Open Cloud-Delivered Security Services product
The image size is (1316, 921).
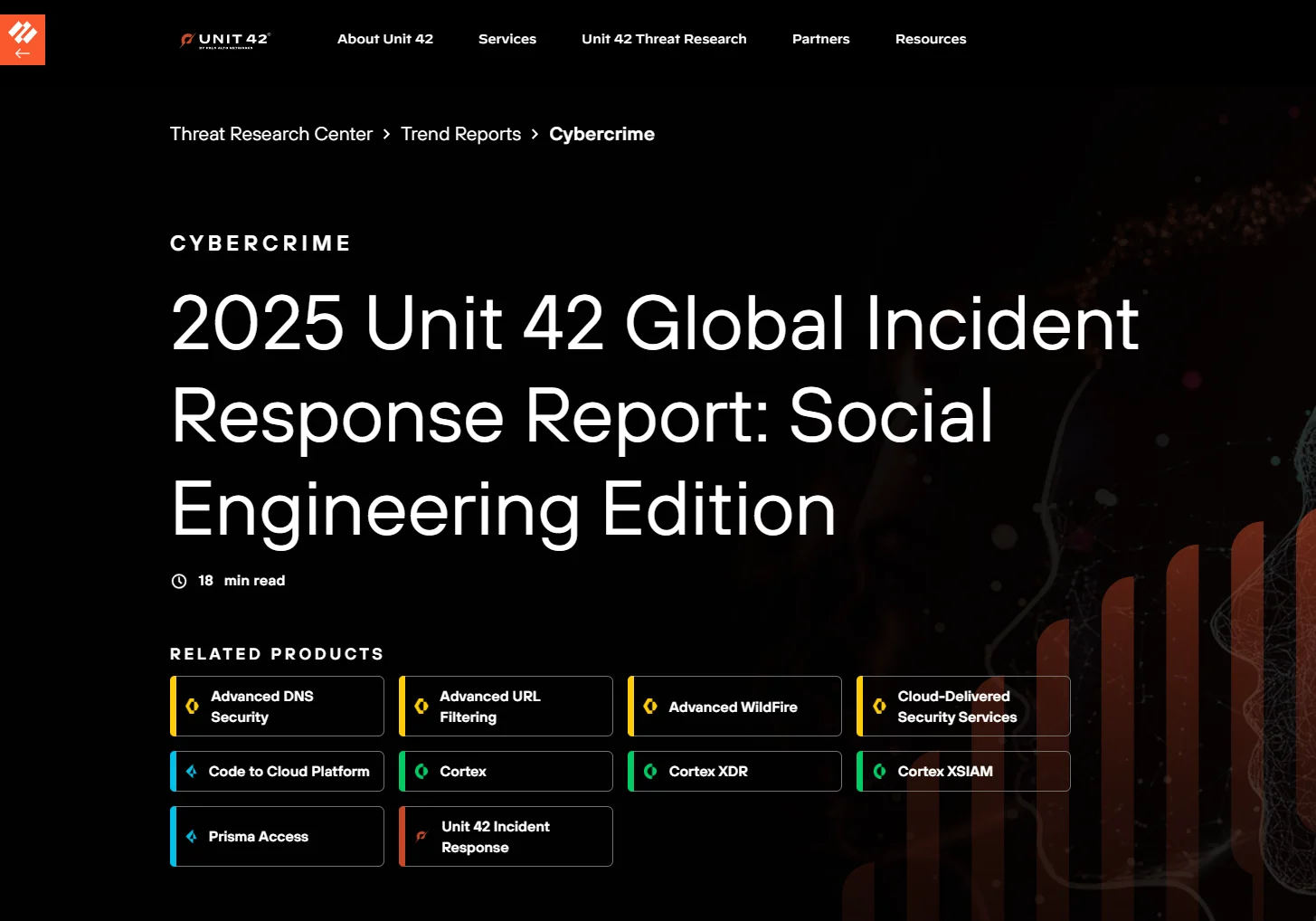click(963, 707)
